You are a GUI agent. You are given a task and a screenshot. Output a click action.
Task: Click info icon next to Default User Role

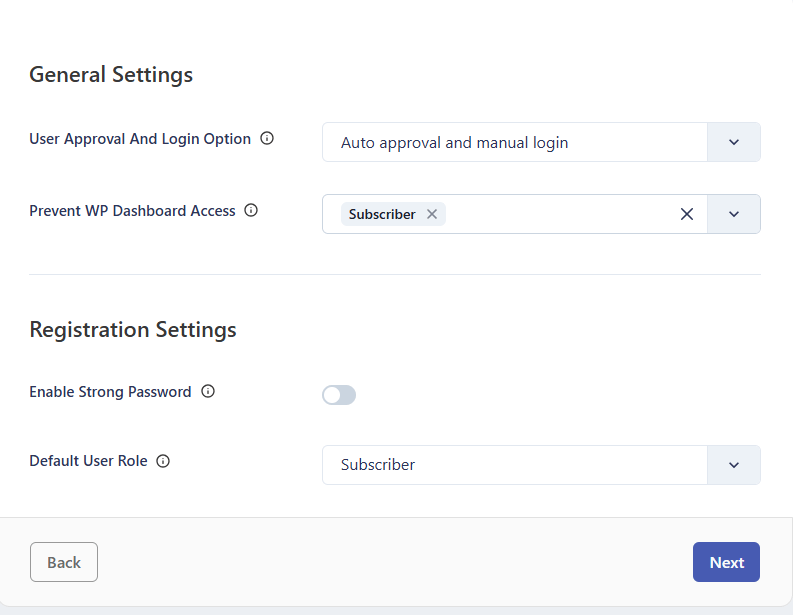click(x=163, y=461)
